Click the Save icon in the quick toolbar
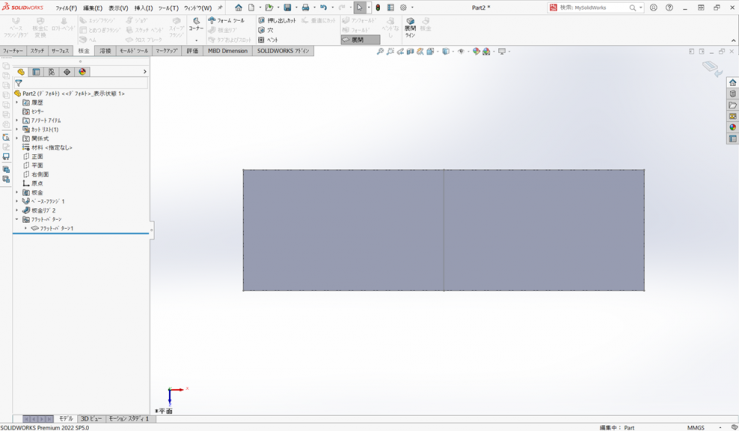Image resolution: width=739 pixels, height=431 pixels. point(287,8)
